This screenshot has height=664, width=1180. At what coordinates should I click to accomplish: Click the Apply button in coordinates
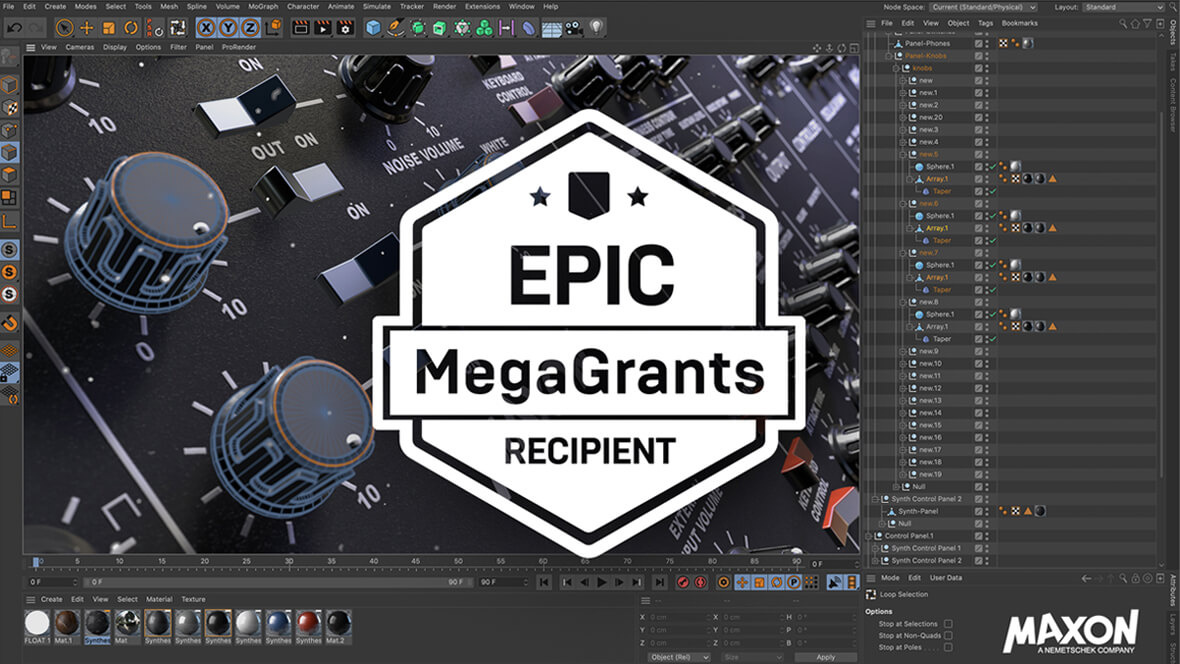tap(826, 657)
